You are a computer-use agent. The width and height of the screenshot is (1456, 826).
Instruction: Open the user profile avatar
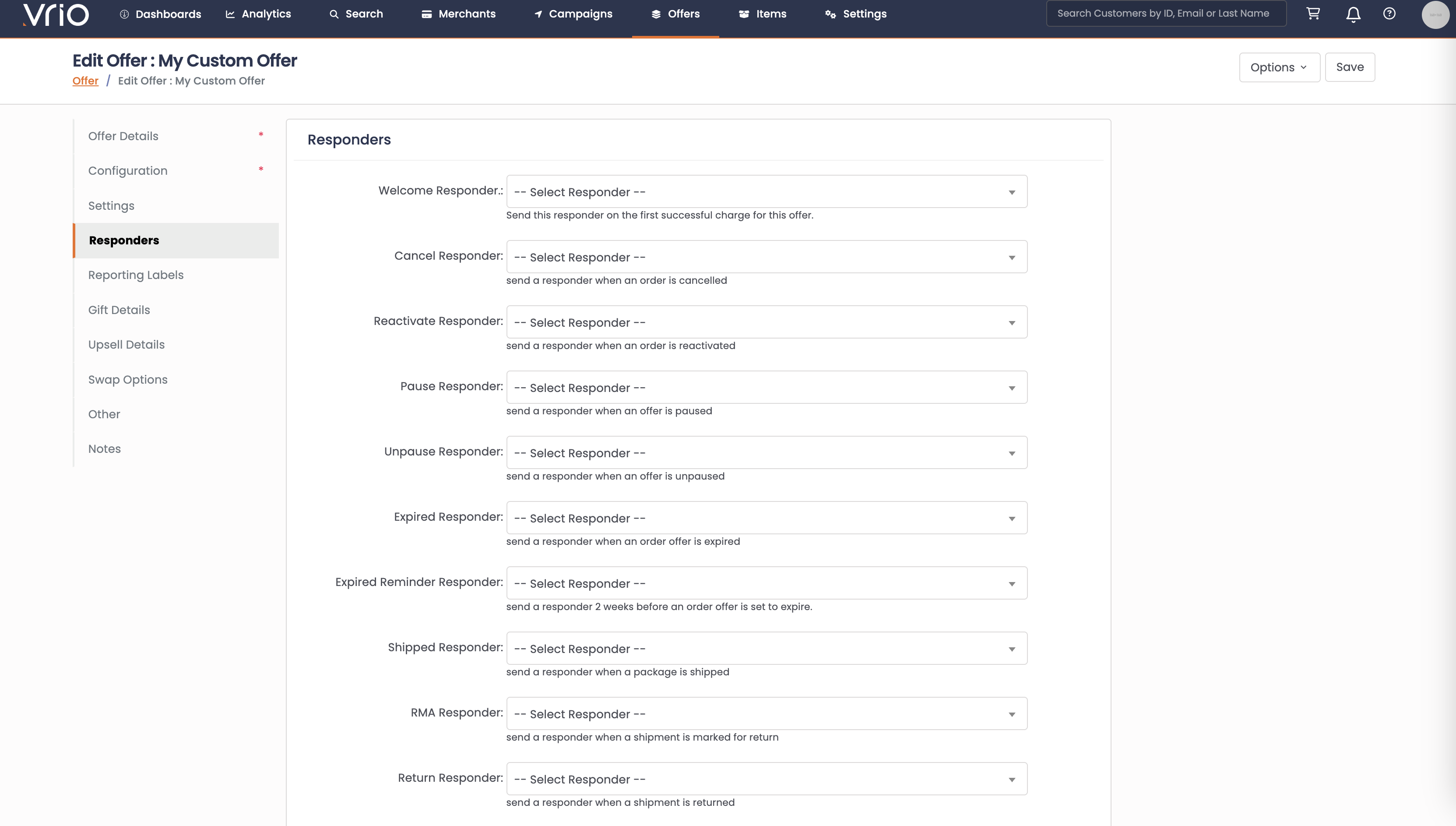coord(1435,14)
